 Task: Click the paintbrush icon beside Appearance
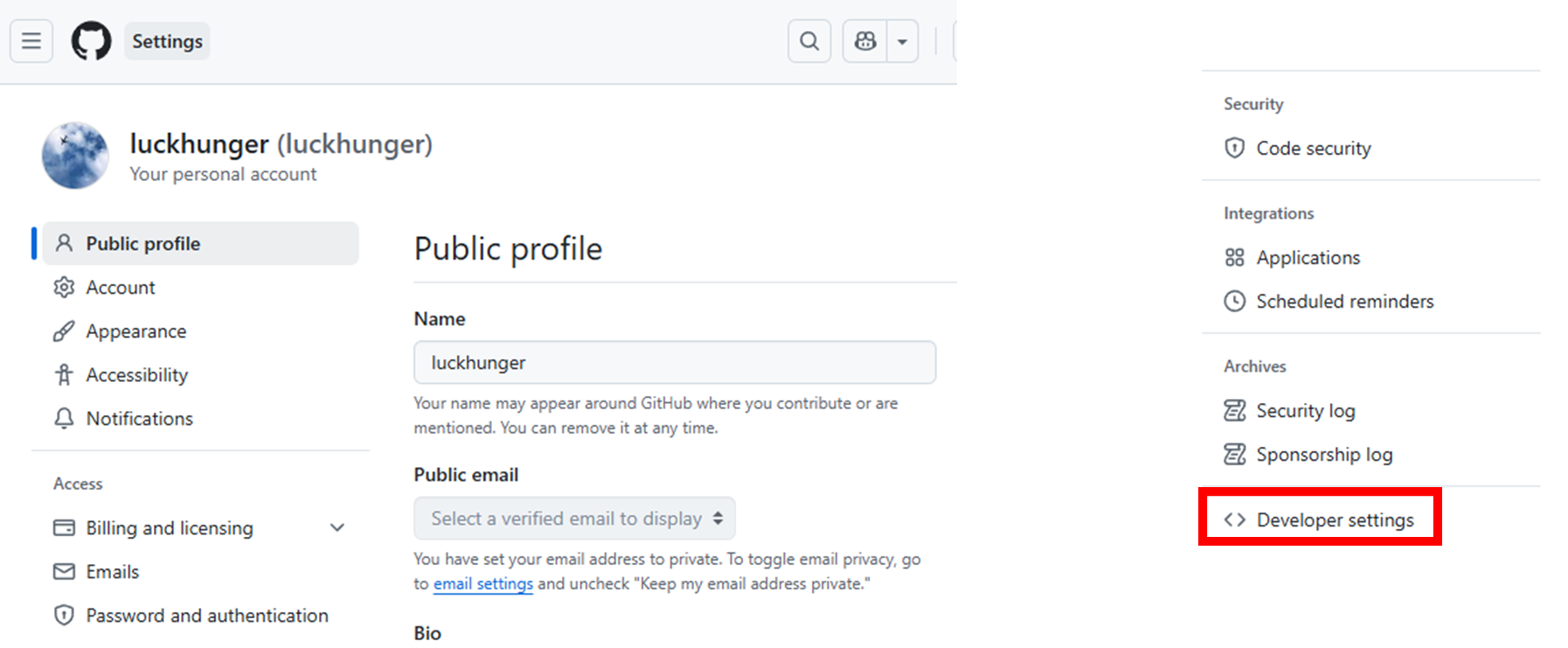point(64,331)
